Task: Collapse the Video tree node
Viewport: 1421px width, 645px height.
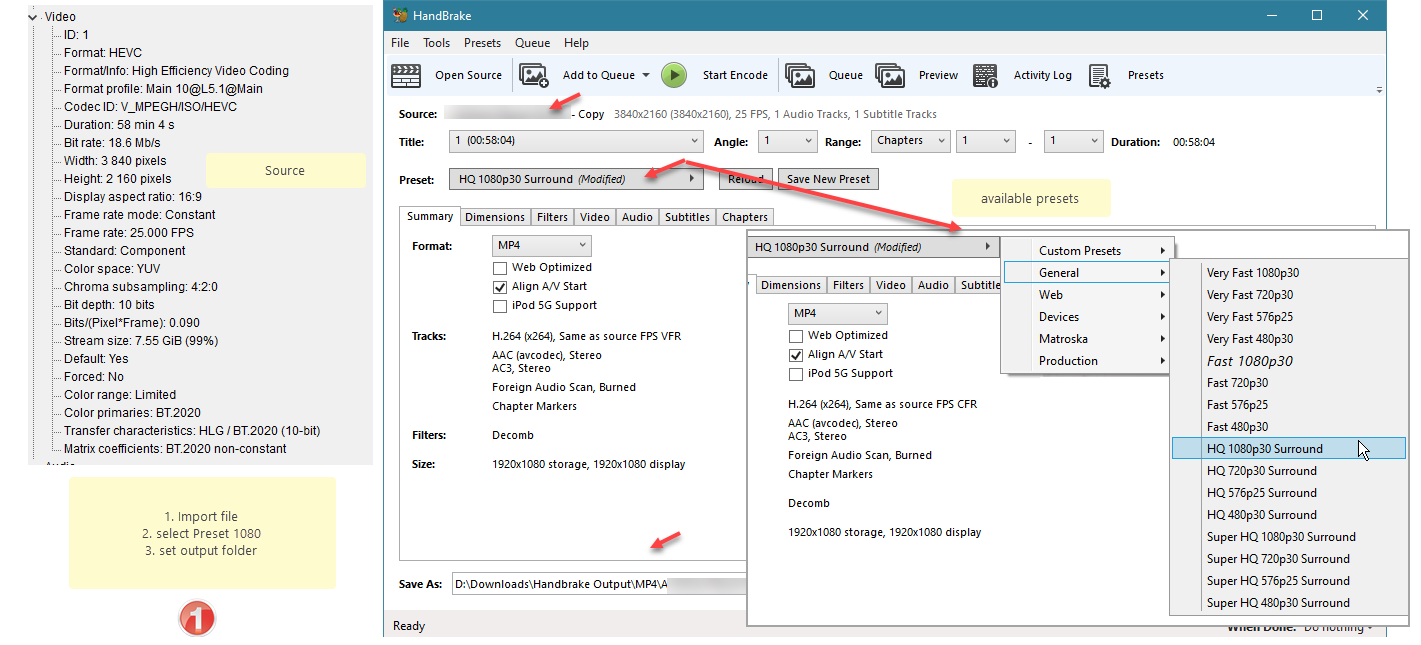Action: 32,17
